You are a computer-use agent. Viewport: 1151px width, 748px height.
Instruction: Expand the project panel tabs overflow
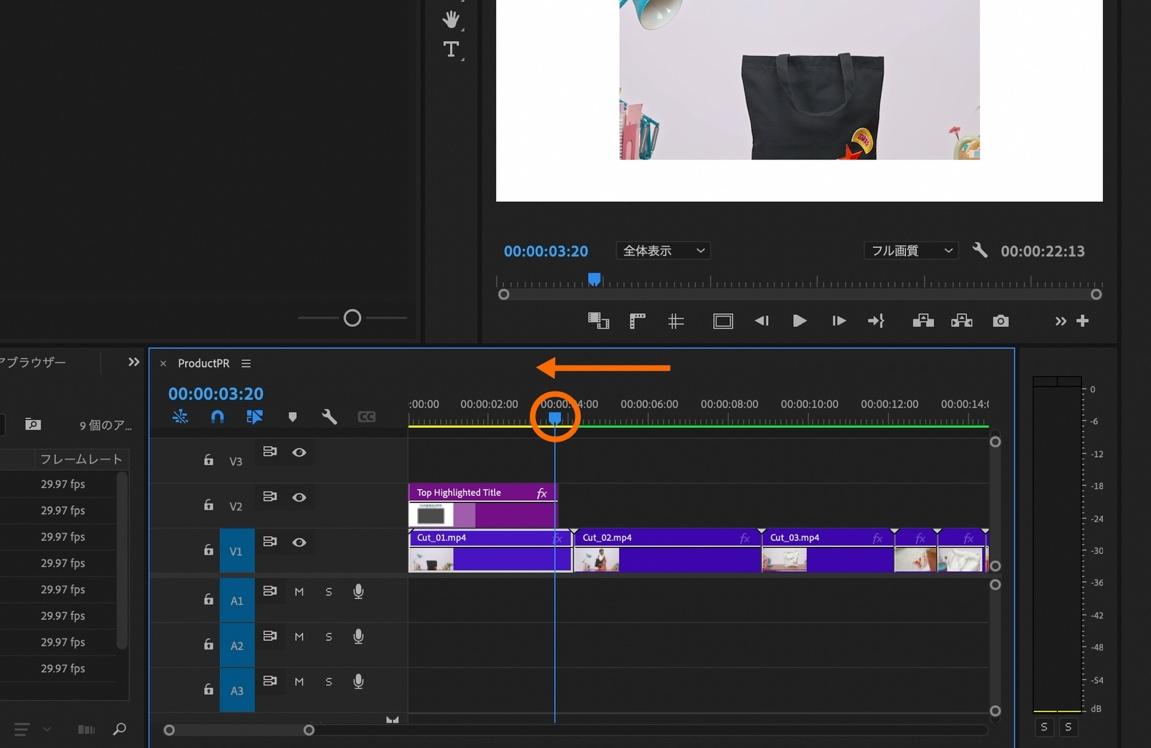pos(134,362)
